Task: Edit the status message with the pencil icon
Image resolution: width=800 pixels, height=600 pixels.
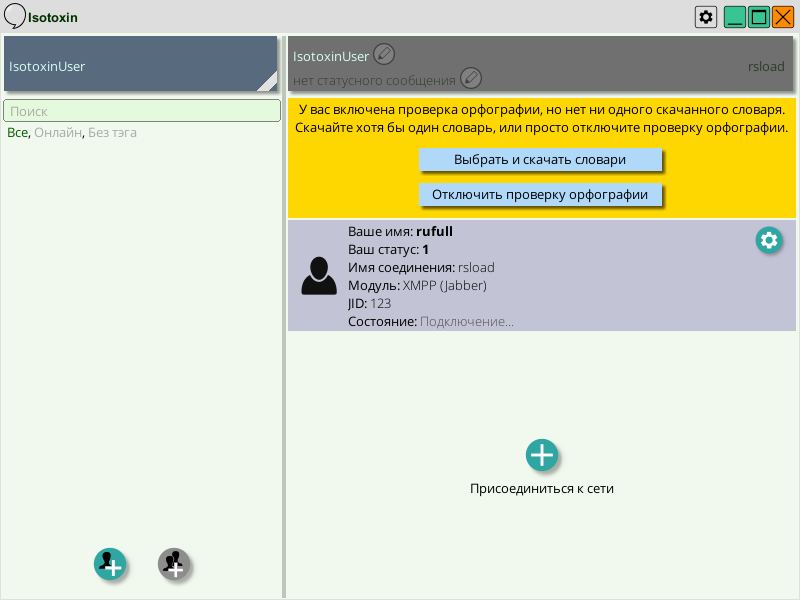Action: coord(470,78)
